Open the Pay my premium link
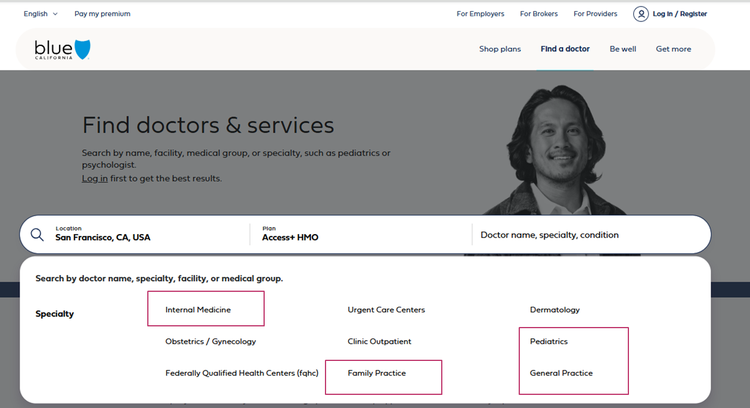Image resolution: width=750 pixels, height=408 pixels. [102, 14]
